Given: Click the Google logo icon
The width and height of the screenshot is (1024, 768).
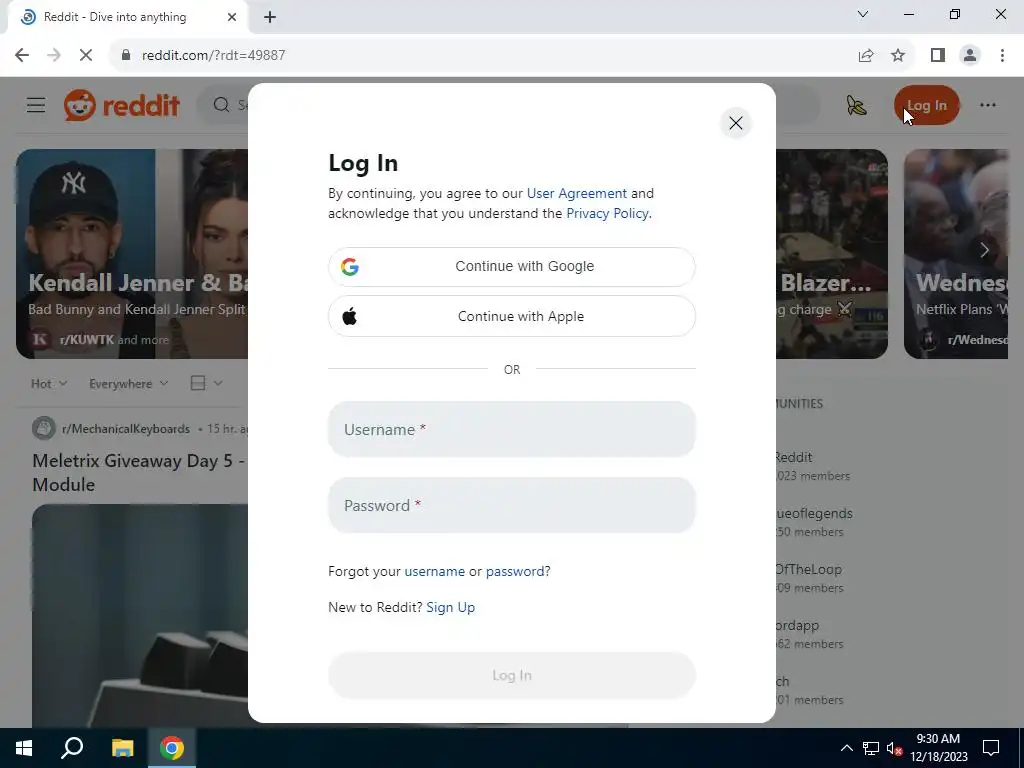Looking at the screenshot, I should [x=350, y=266].
